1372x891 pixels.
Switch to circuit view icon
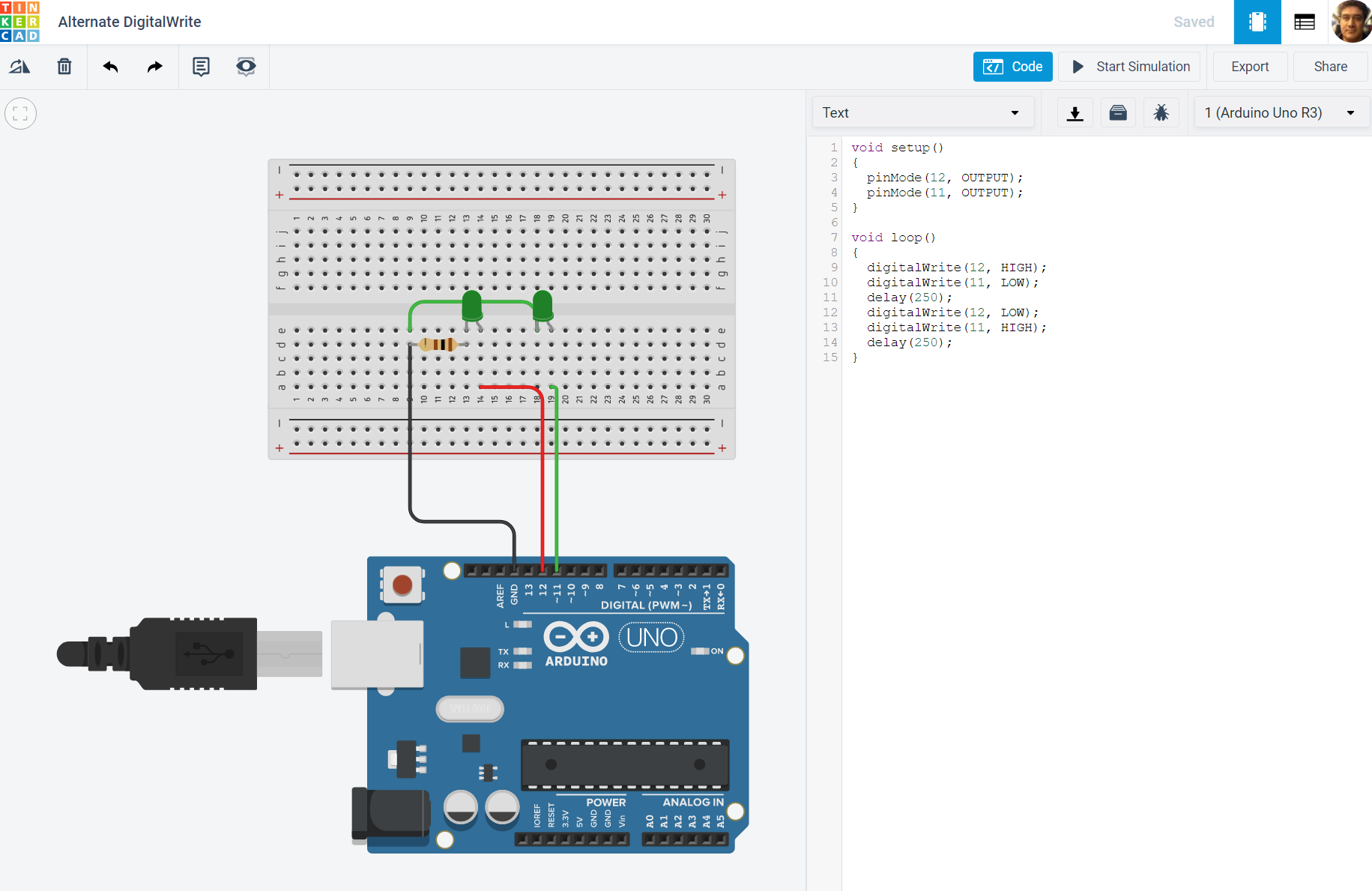[x=1257, y=22]
